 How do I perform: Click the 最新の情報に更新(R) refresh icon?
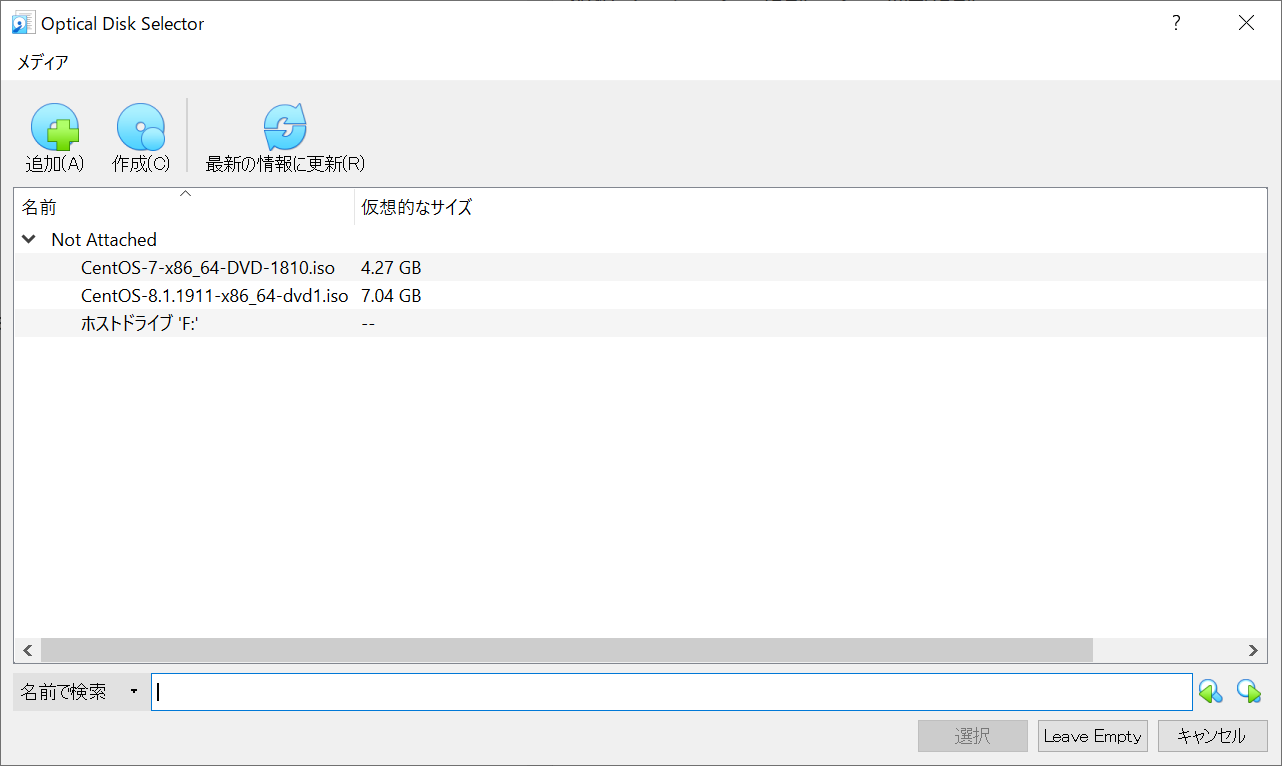285,127
